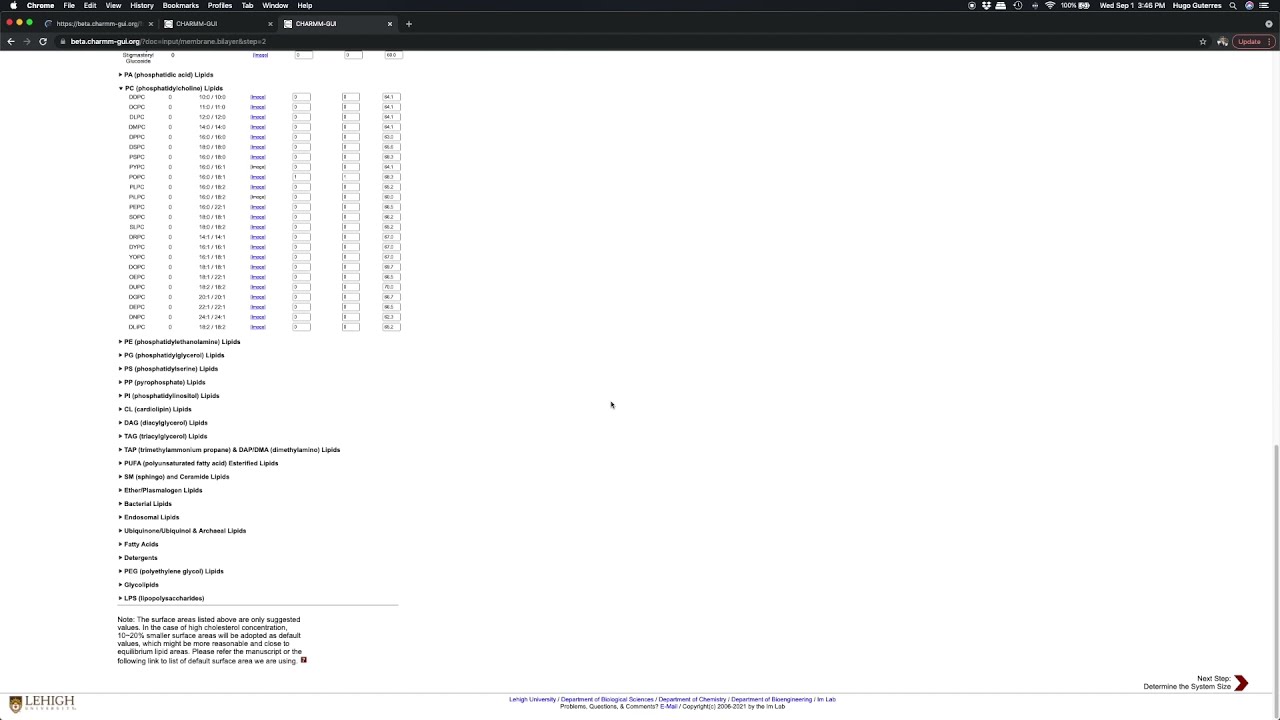Click the E-Mail link in the footer
1280x720 pixels.
[668, 706]
